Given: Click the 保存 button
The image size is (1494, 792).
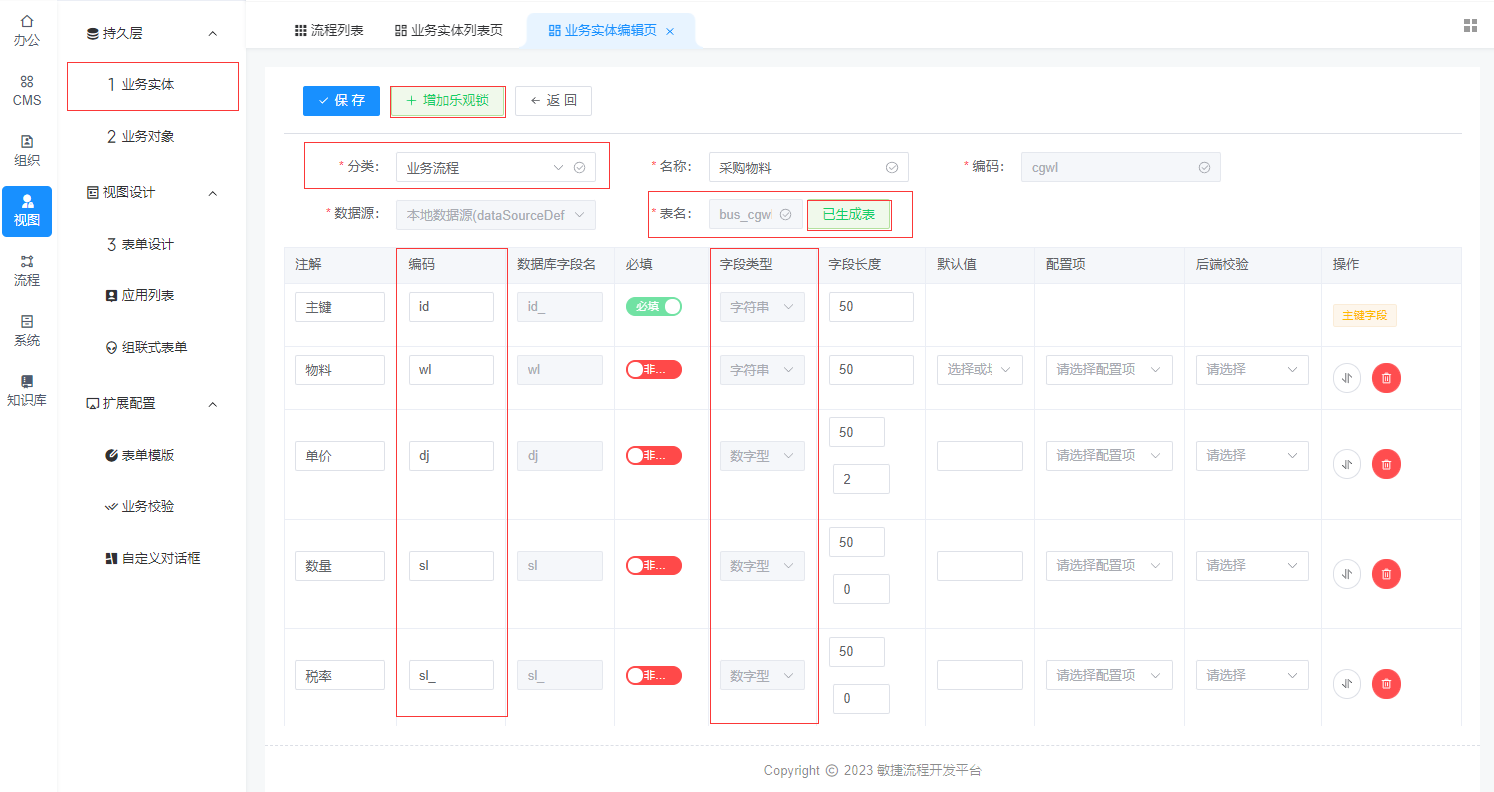Looking at the screenshot, I should tap(341, 101).
